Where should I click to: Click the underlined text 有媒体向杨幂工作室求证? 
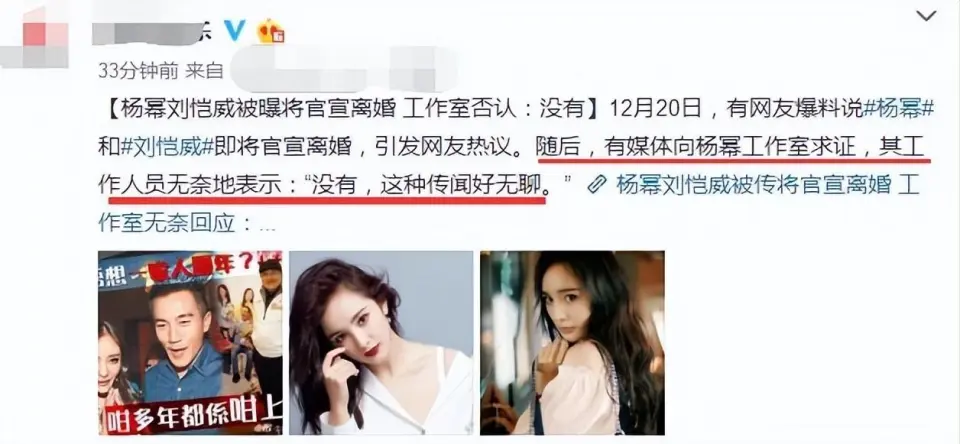(730, 148)
